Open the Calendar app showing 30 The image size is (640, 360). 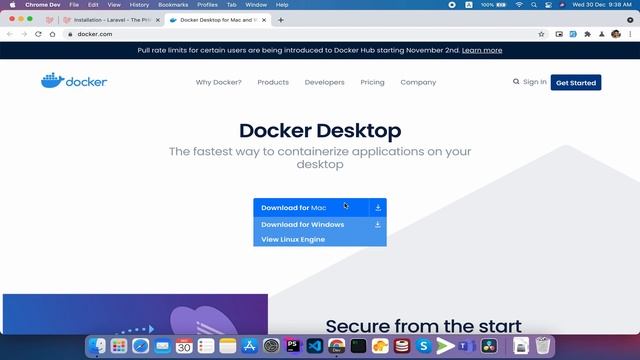pos(184,346)
